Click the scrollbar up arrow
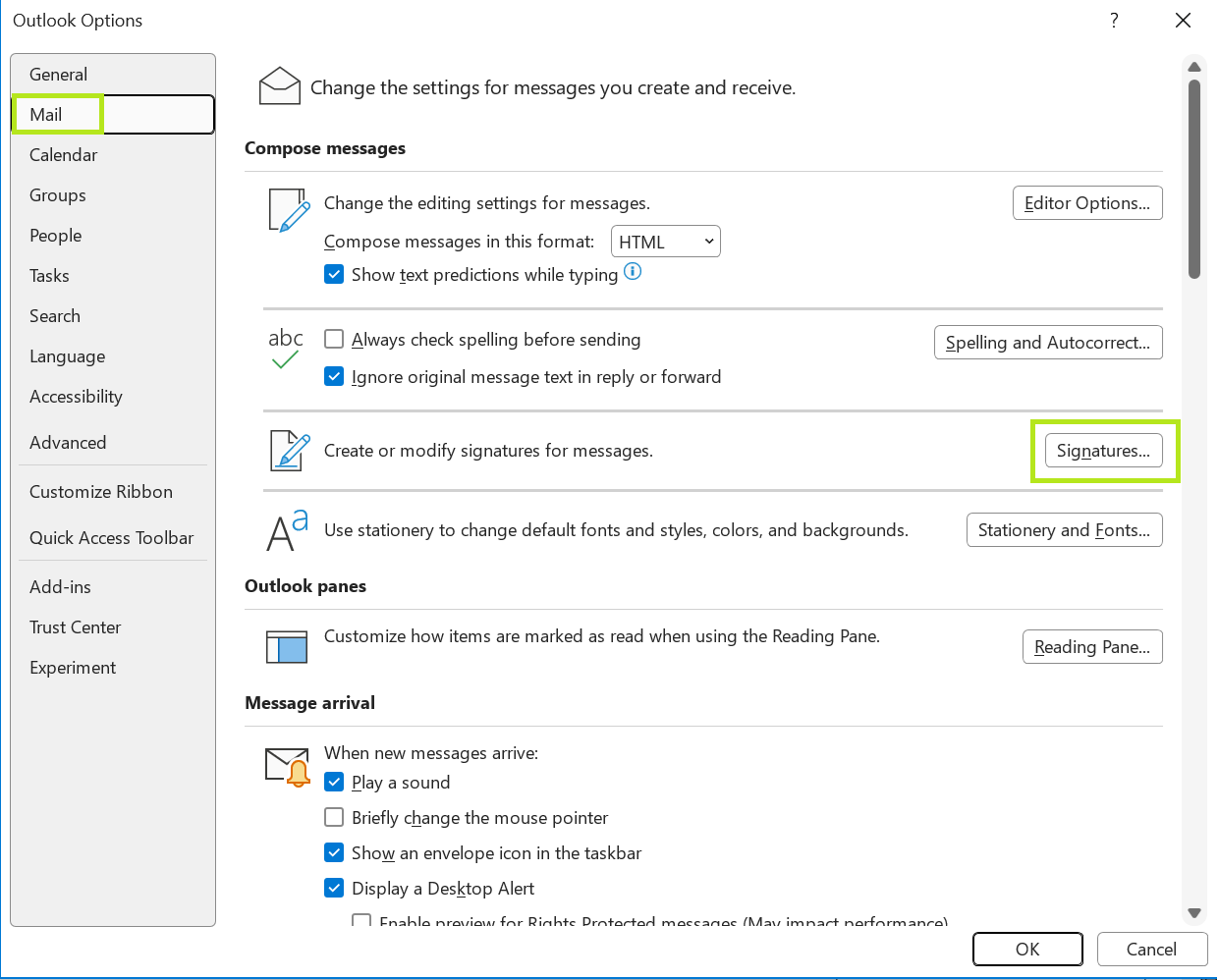This screenshot has width=1217, height=980. point(1194,67)
